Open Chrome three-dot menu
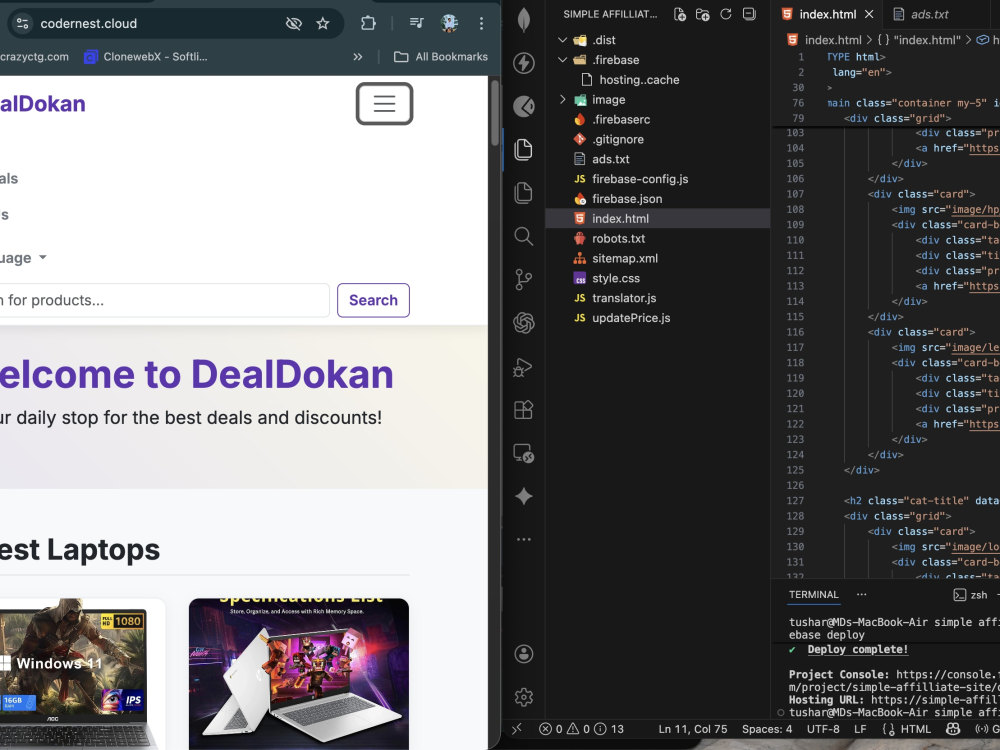The image size is (1000, 750). [x=481, y=24]
